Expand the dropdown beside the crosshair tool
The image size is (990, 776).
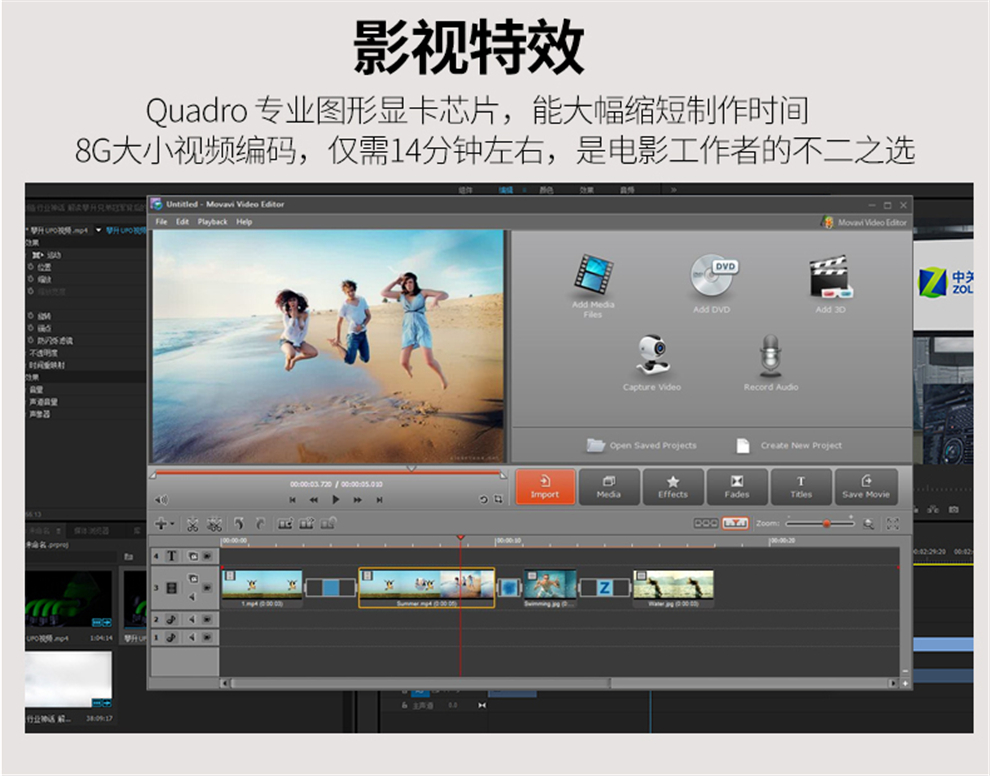click(x=172, y=523)
